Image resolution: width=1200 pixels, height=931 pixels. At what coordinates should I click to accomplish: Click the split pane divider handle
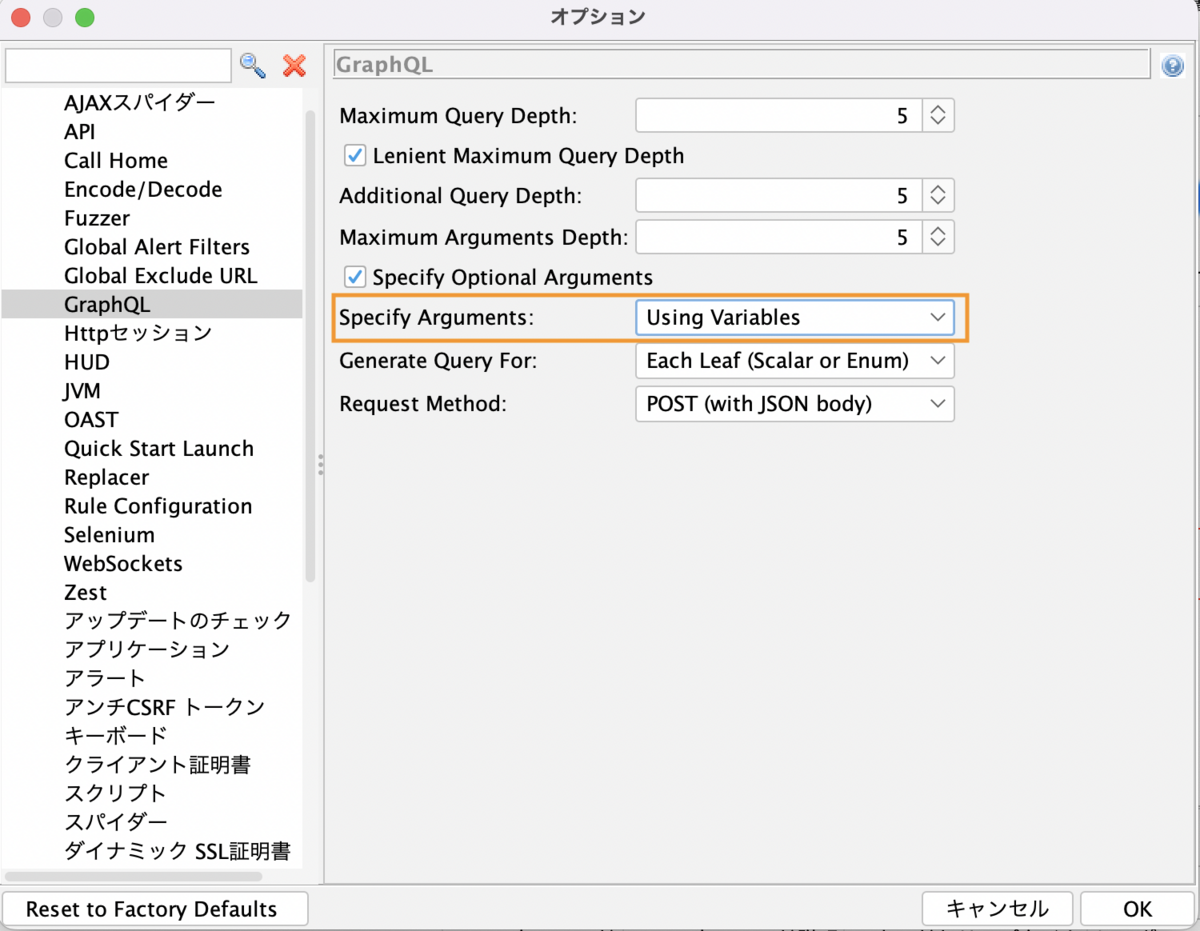(321, 465)
